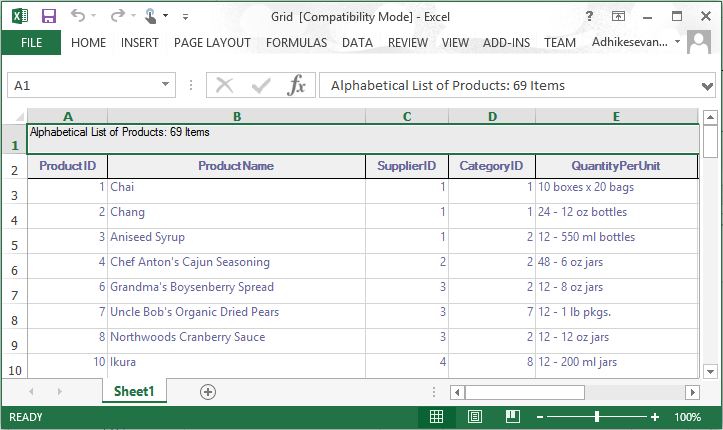723x430 pixels.
Task: Switch to the HOME ribbon tab
Action: 89,42
